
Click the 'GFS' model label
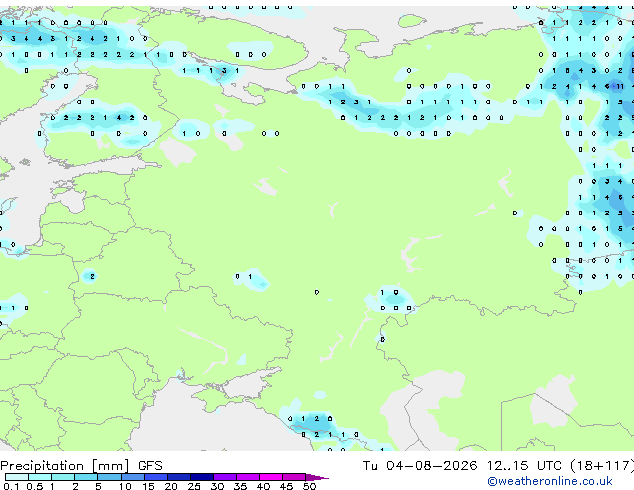coord(150,466)
